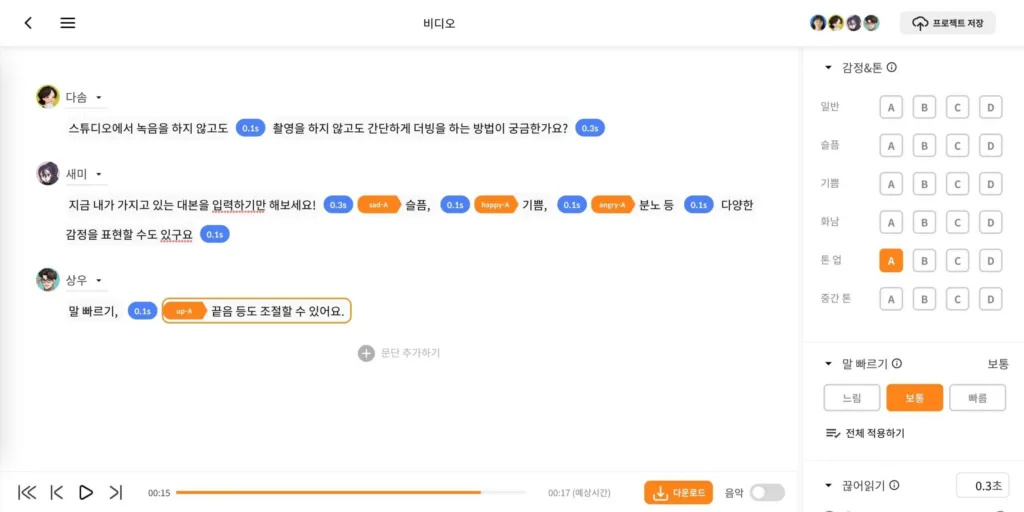Click the playback progress bar
Viewport: 1024px width, 512px height.
[x=351, y=492]
